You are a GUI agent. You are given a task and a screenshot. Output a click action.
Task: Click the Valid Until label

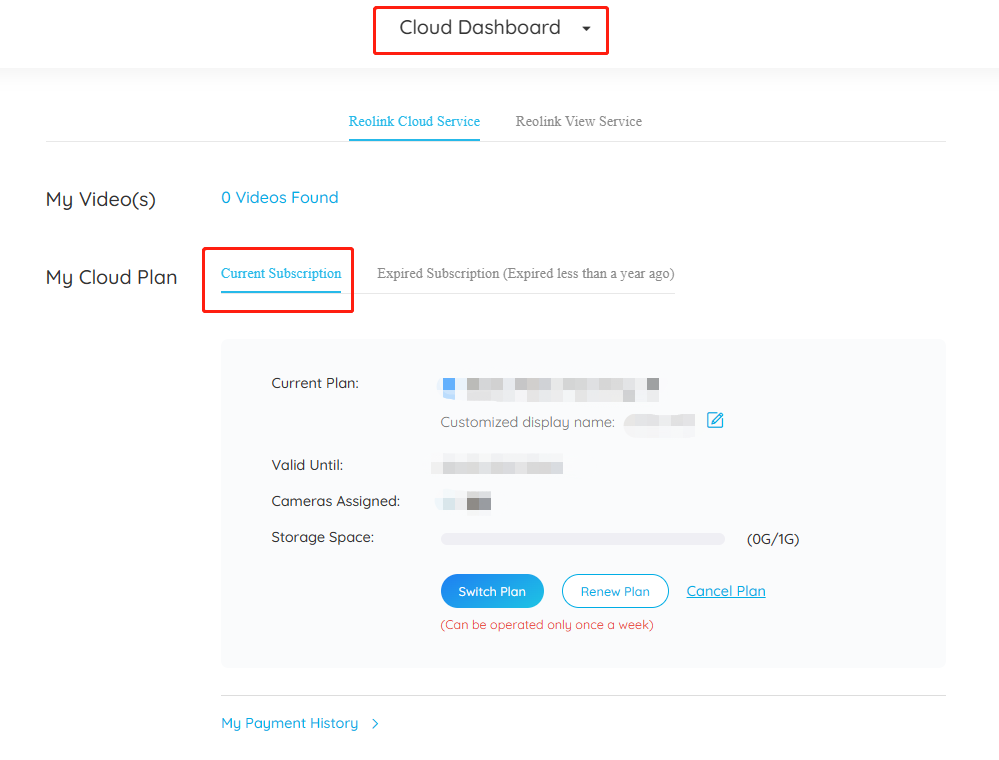(307, 465)
